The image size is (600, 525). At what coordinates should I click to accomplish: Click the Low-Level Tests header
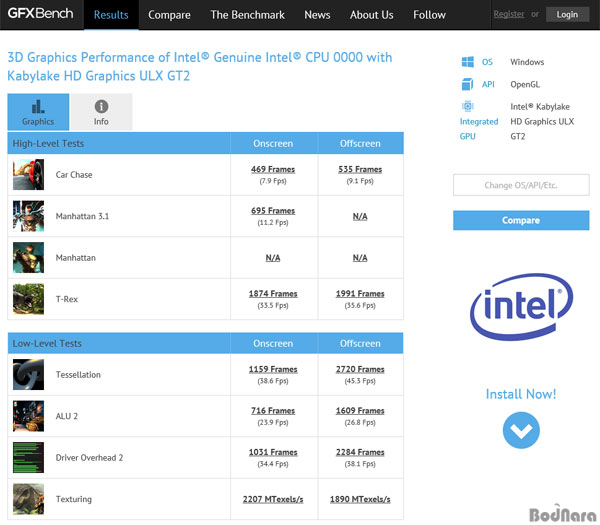pos(47,343)
